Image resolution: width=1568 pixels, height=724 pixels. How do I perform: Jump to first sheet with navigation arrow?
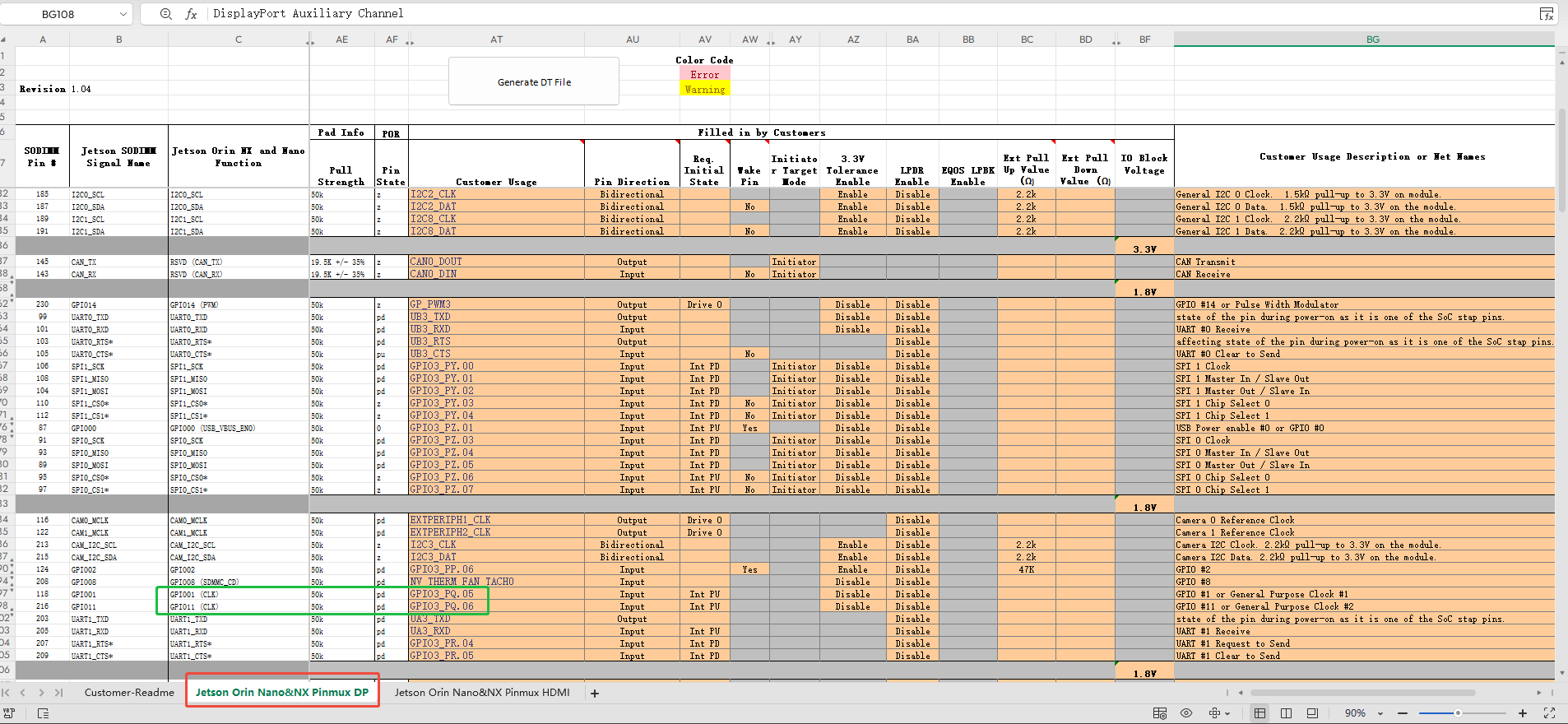(7, 693)
